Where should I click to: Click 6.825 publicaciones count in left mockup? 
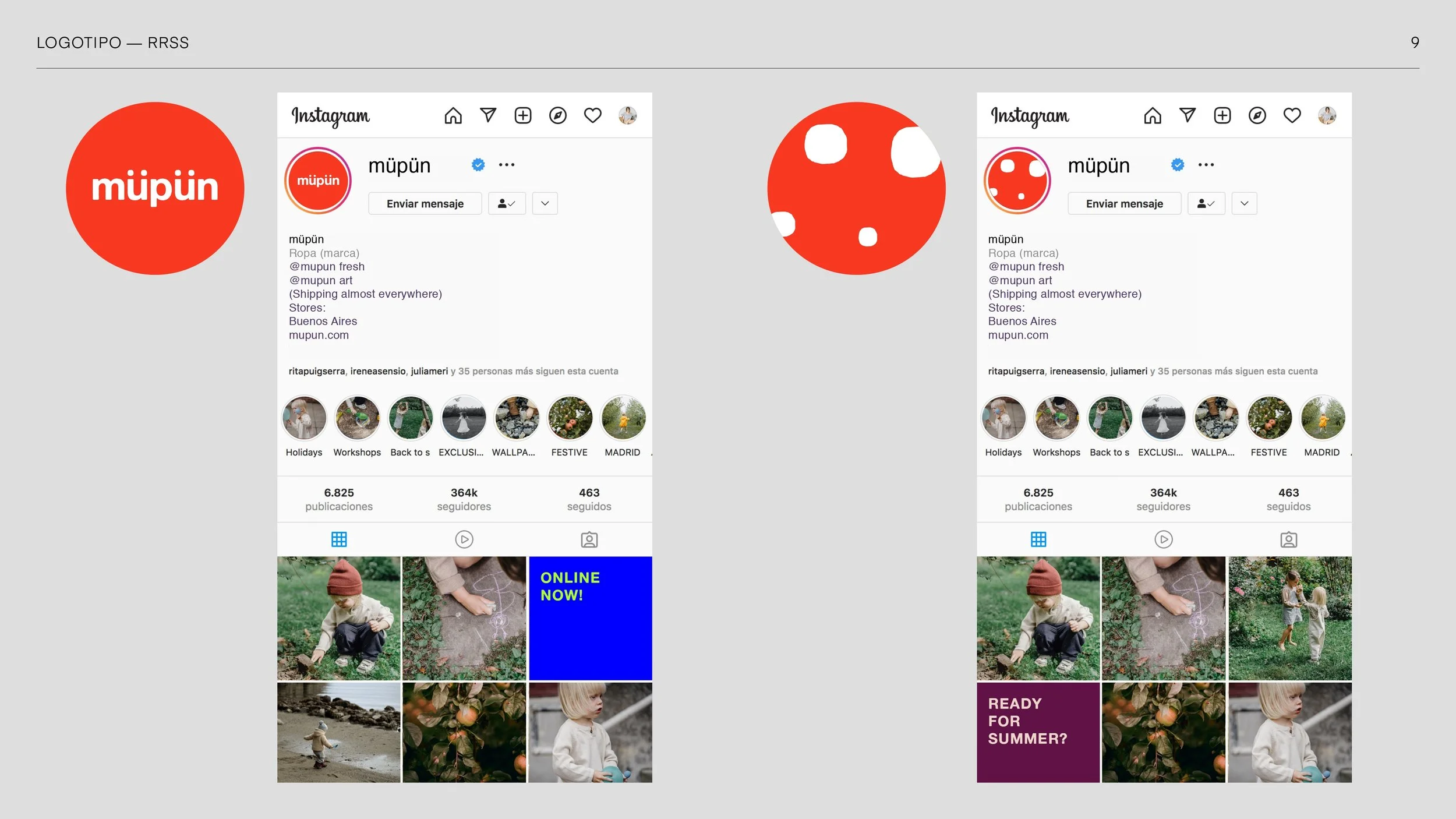(339, 499)
